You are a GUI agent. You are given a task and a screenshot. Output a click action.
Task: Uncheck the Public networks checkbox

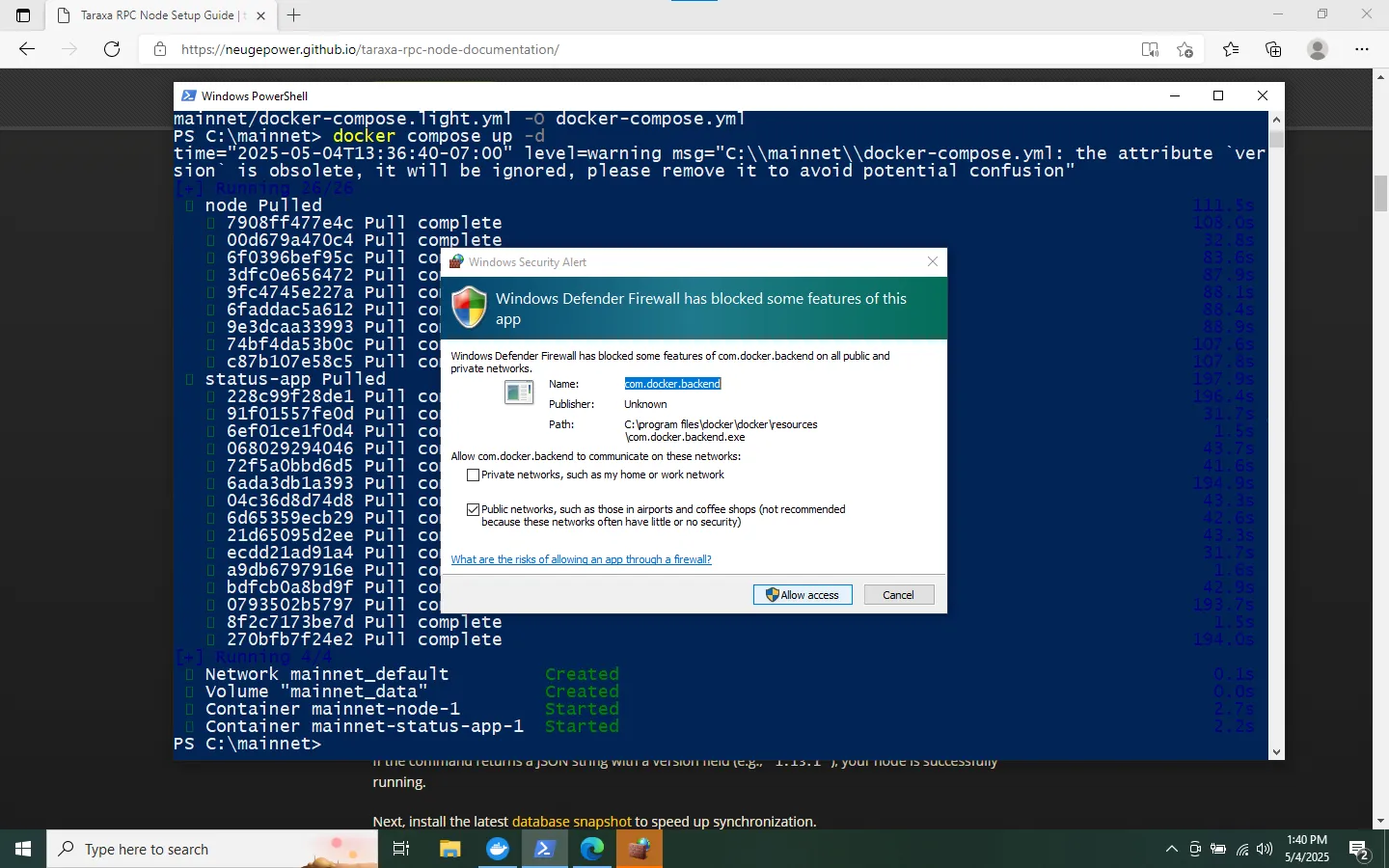click(x=473, y=509)
